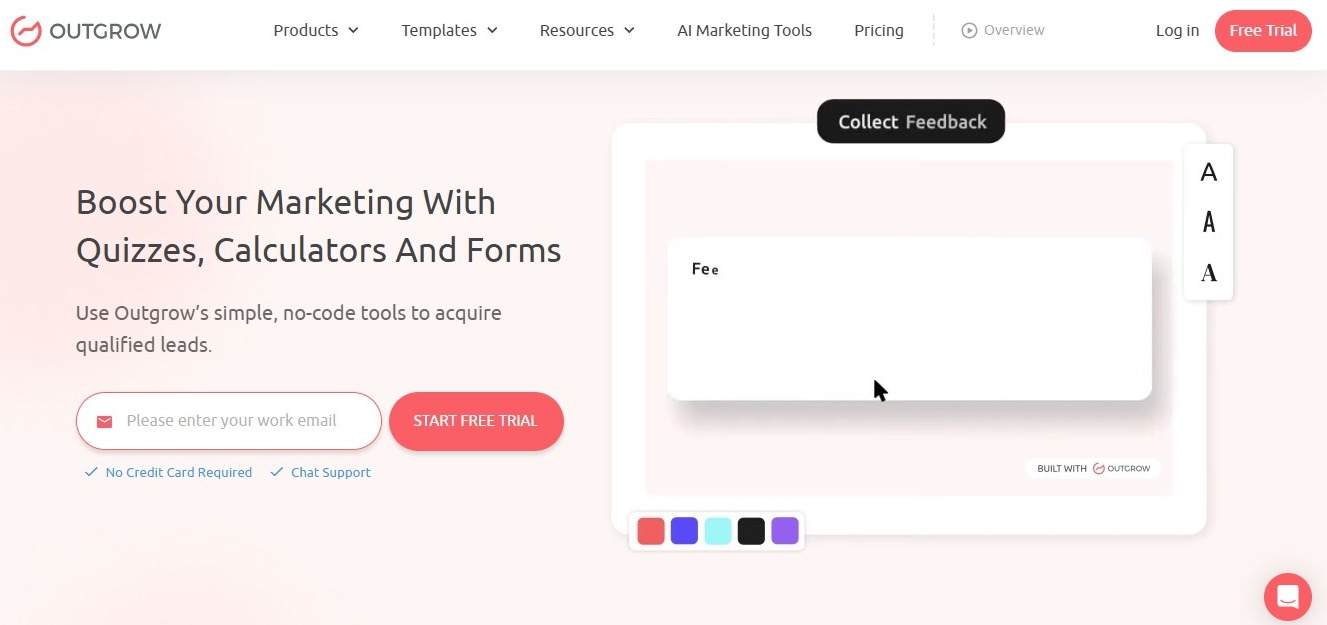The height and width of the screenshot is (625, 1327).
Task: Click the Built With Outgrow badge
Action: [x=1093, y=468]
